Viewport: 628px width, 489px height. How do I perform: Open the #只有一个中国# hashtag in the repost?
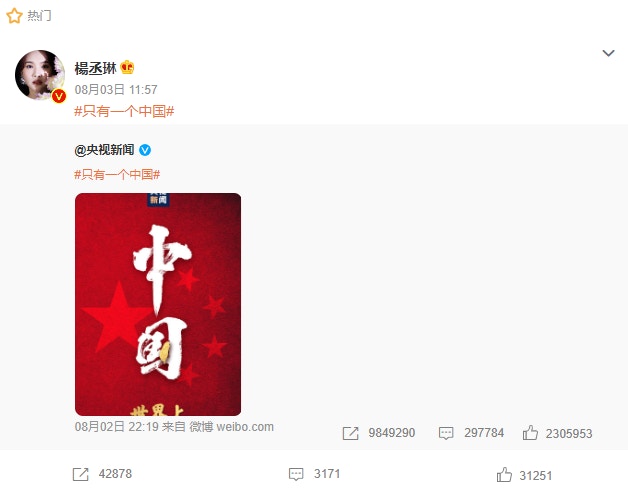(x=117, y=174)
